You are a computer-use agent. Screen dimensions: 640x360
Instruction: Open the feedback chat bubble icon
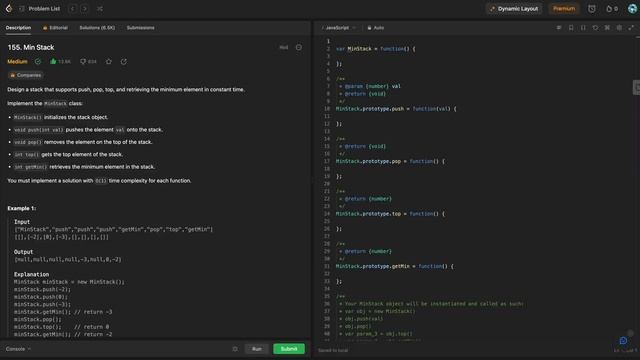point(623,341)
